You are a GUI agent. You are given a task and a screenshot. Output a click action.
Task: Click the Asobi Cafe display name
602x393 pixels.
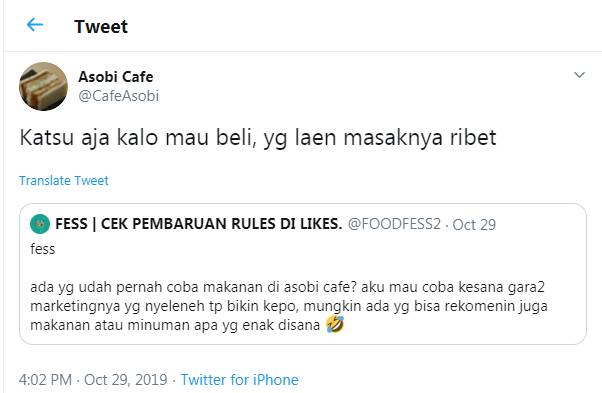[116, 77]
